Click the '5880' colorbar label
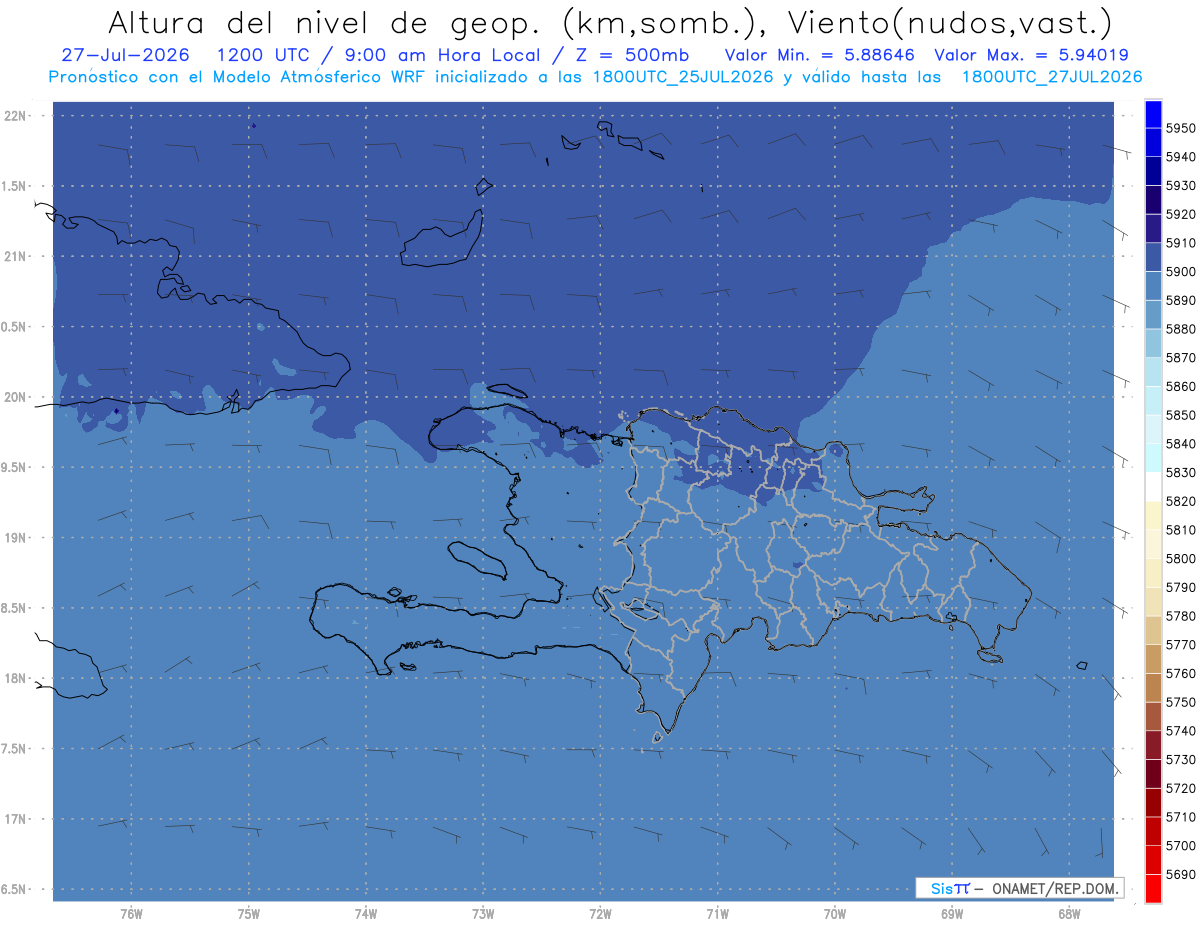The image size is (1200, 927). pyautogui.click(x=1181, y=329)
